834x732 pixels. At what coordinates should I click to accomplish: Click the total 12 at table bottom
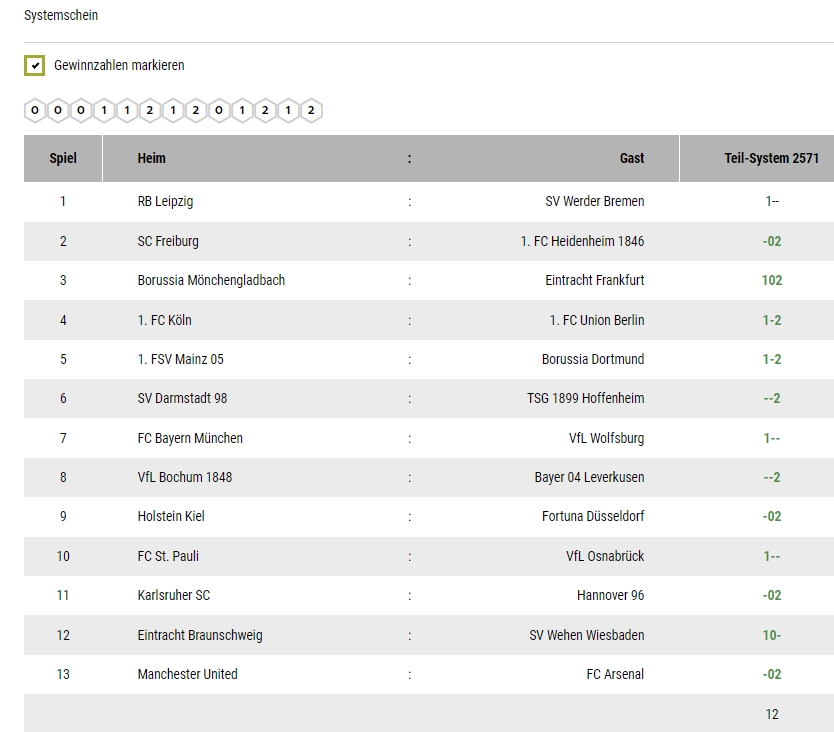click(772, 714)
